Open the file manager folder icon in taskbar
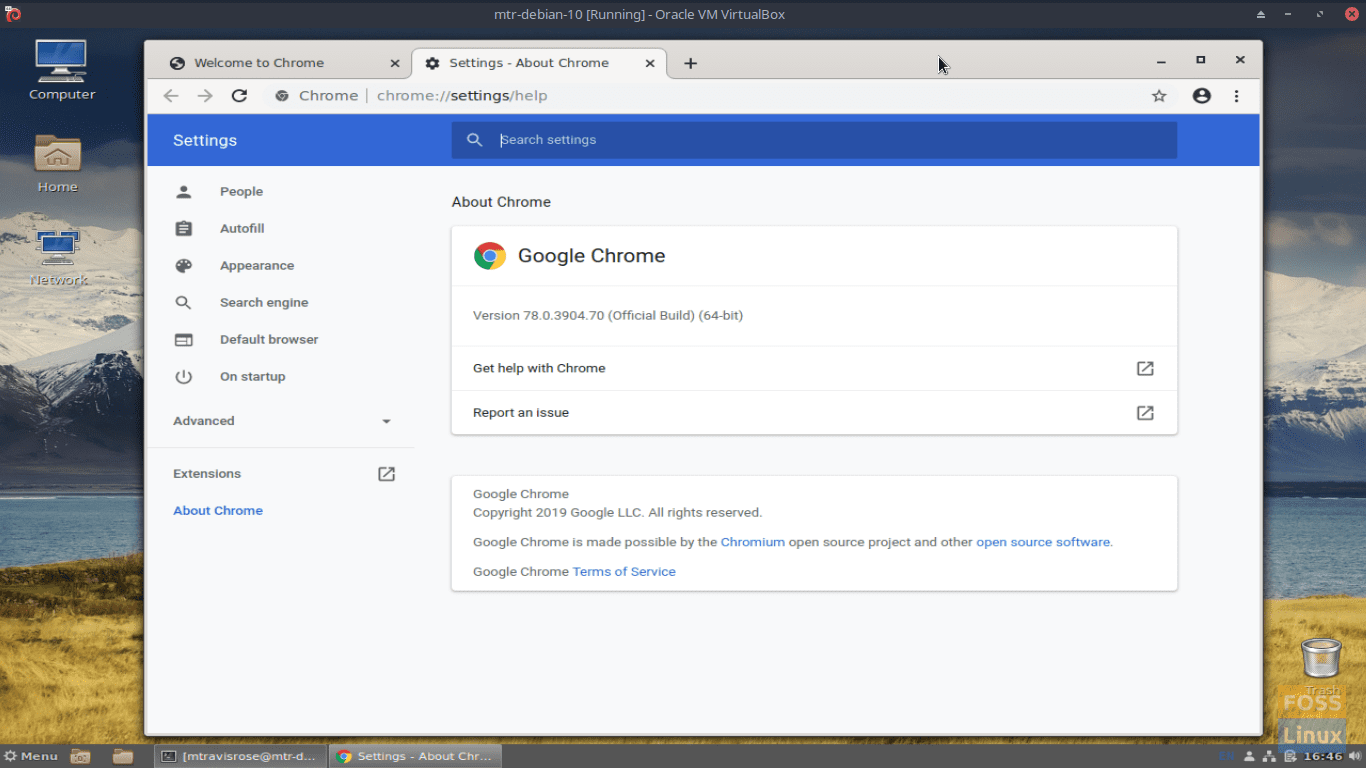The width and height of the screenshot is (1366, 768). 123,756
